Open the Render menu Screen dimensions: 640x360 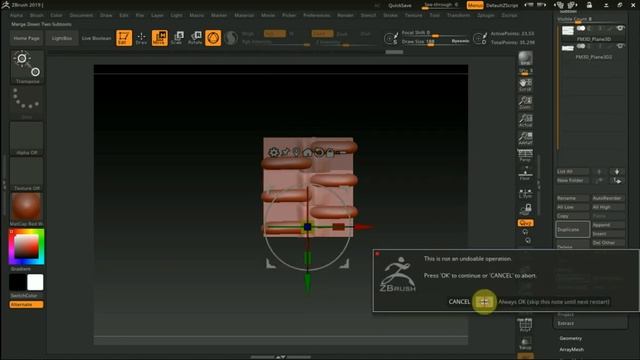345,15
